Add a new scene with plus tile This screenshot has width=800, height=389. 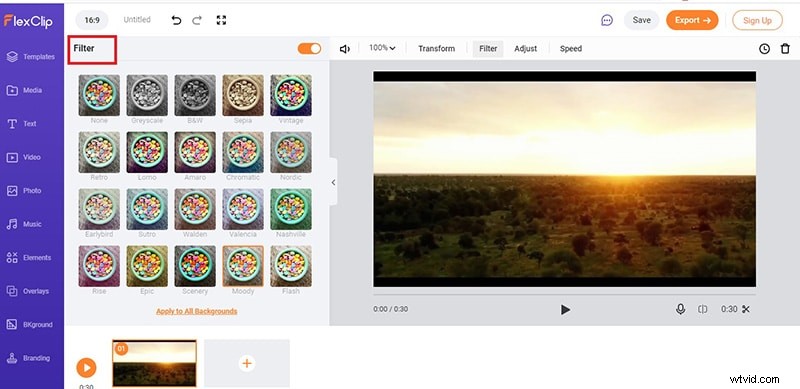(247, 363)
